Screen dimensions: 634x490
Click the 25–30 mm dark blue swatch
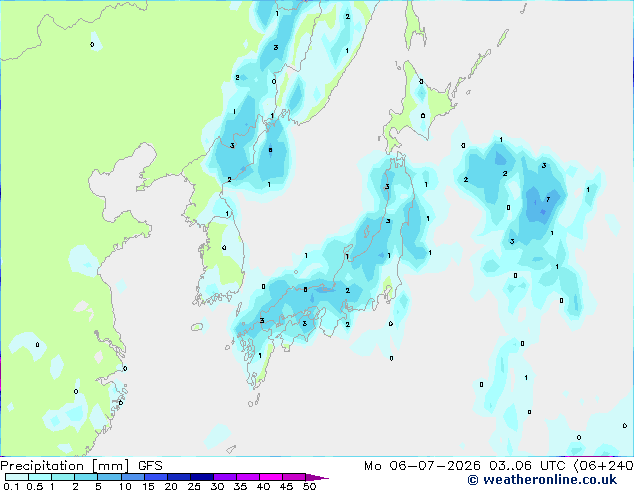click(x=202, y=477)
